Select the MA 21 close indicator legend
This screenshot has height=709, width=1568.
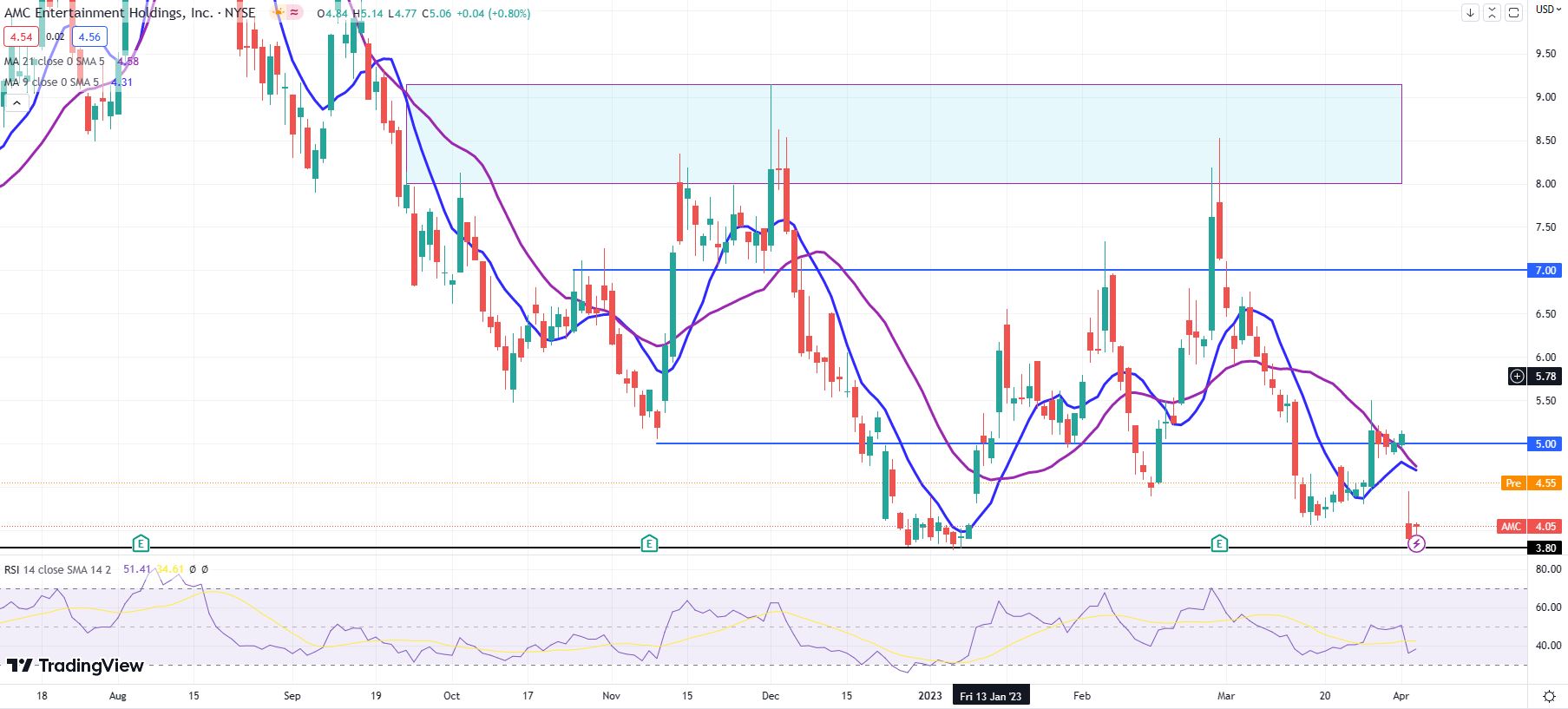coord(54,62)
